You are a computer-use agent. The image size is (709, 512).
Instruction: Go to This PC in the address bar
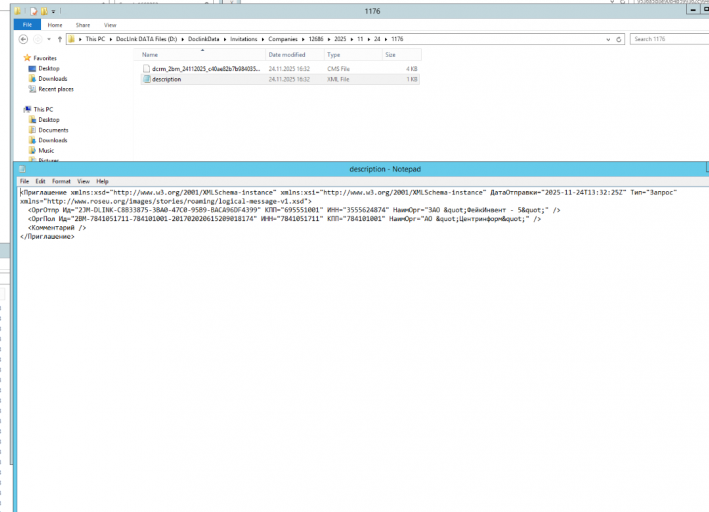click(95, 39)
